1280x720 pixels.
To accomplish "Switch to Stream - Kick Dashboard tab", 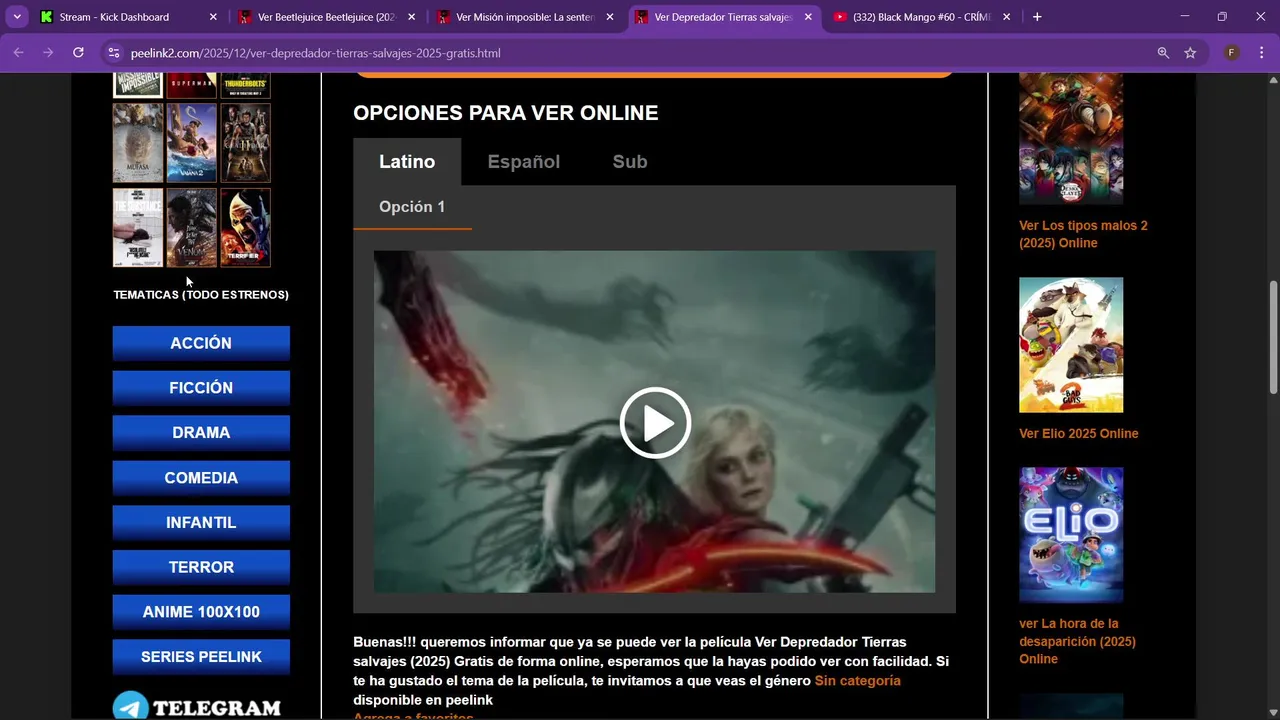I will point(129,17).
